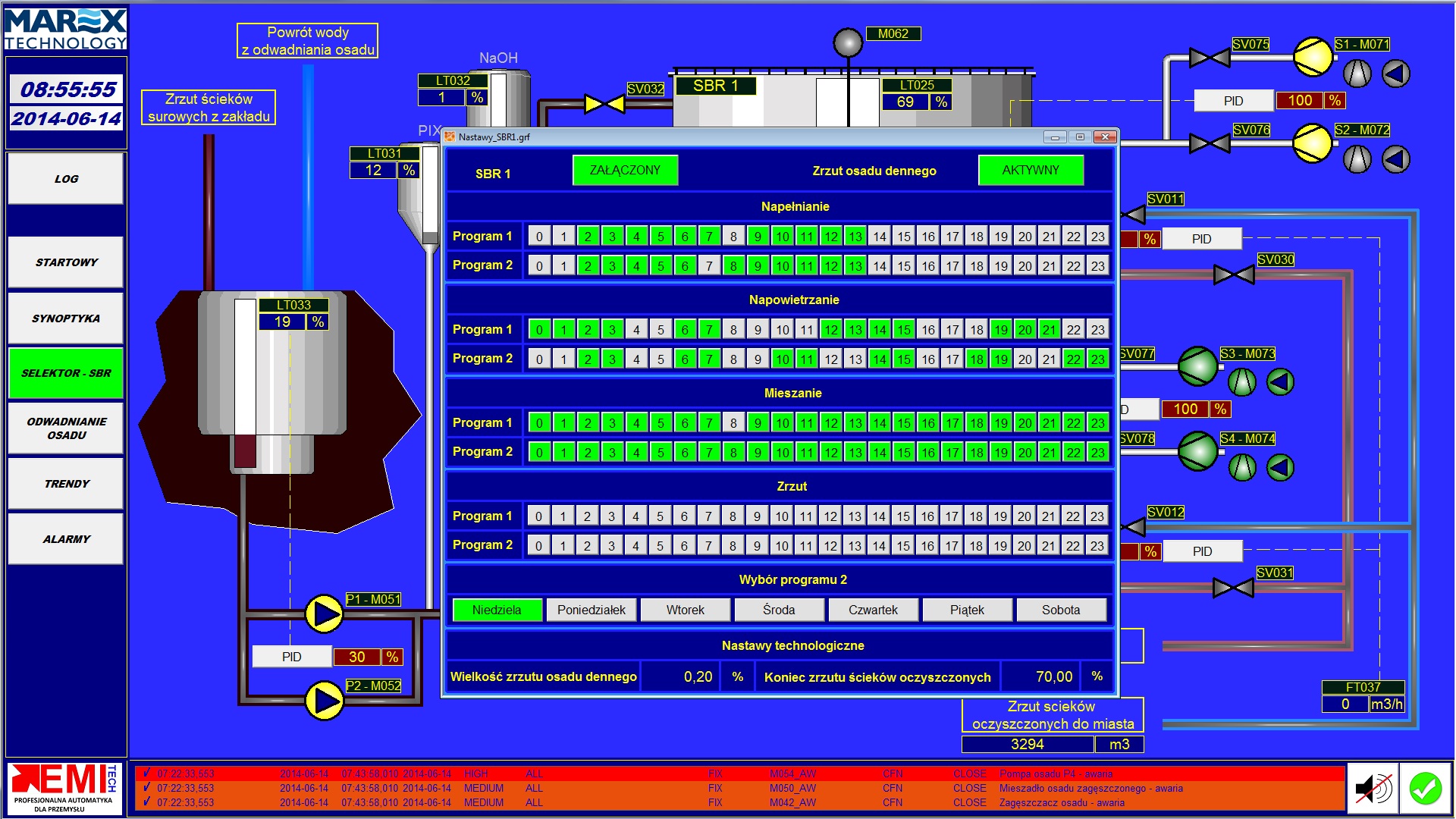The height and width of the screenshot is (819, 1456).
Task: Open the SYNOPTYKA view
Action: pyautogui.click(x=66, y=318)
